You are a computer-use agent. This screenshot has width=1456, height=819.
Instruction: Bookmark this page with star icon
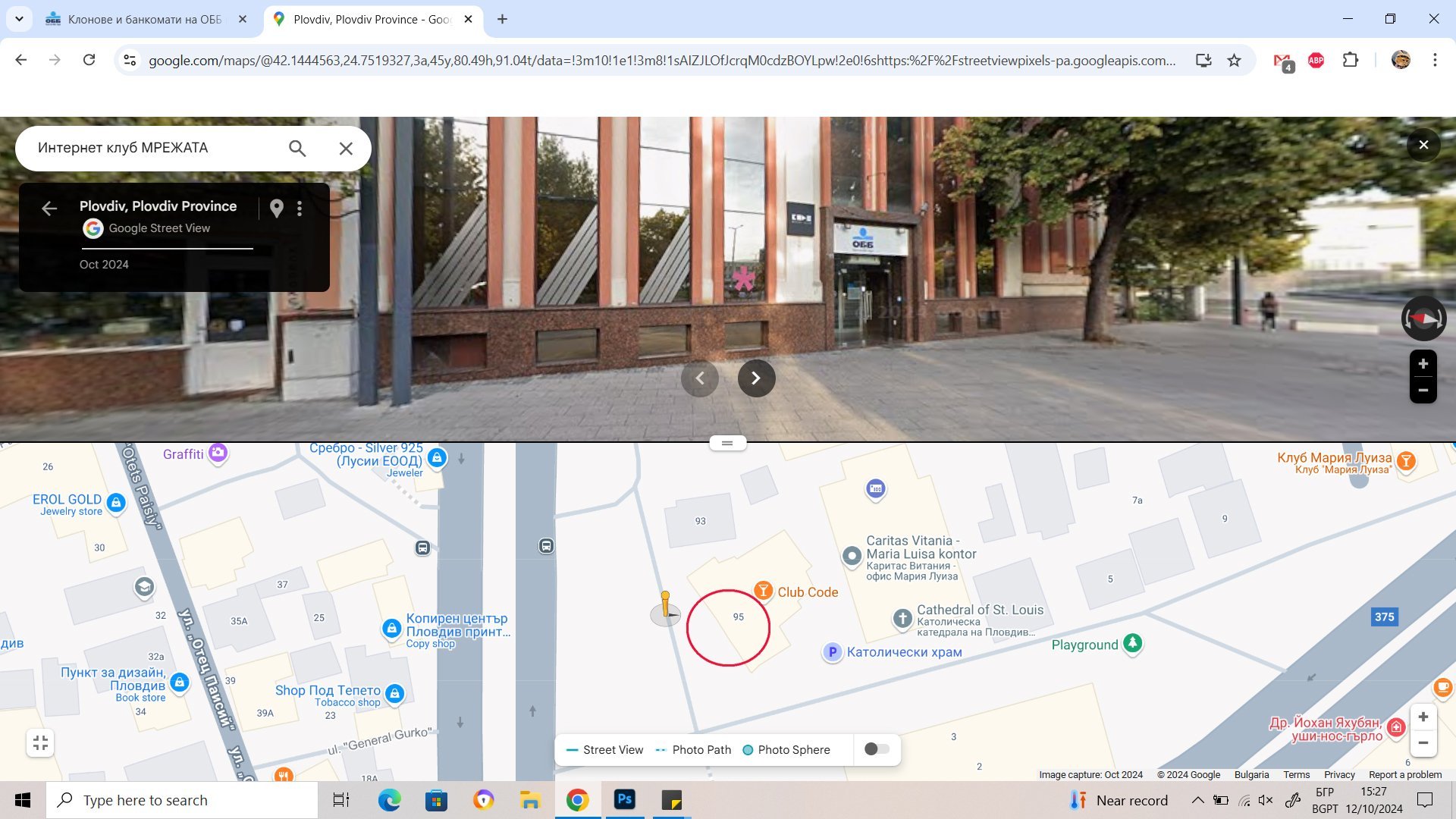tap(1235, 61)
